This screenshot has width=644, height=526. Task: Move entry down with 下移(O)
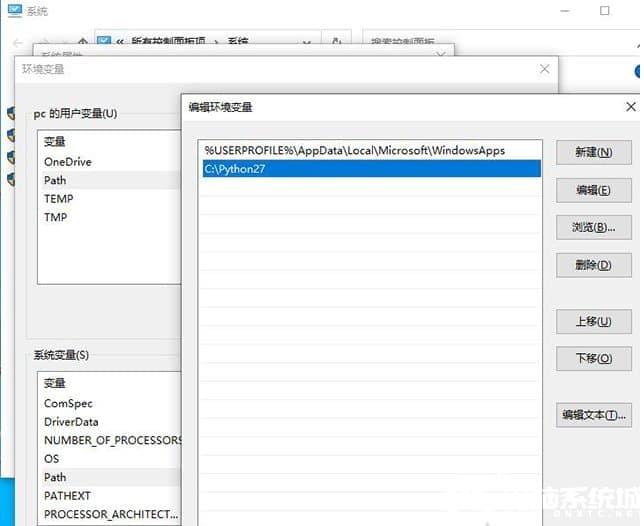pyautogui.click(x=593, y=358)
